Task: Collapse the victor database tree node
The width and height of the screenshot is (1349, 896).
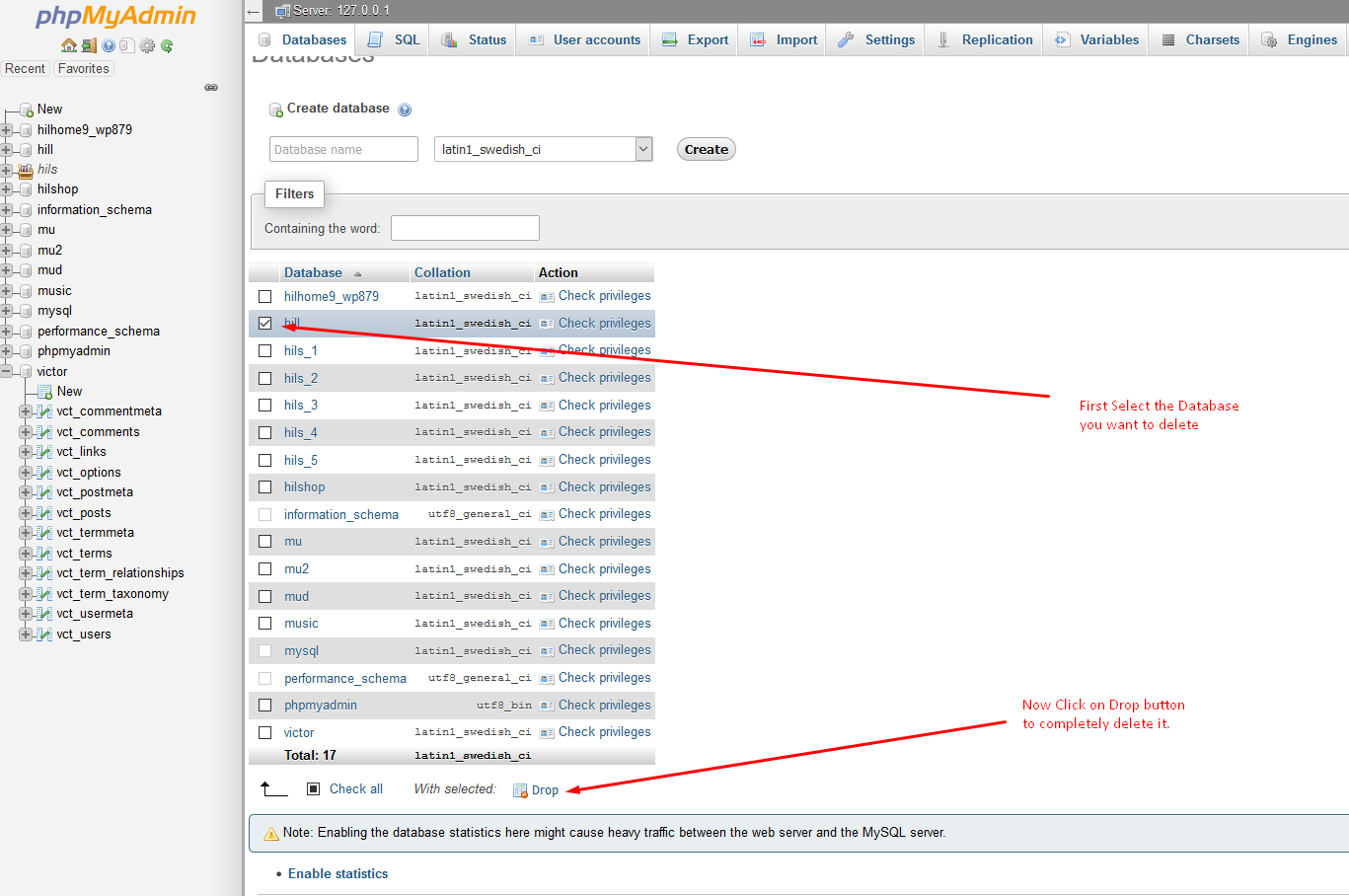Action: (7, 372)
